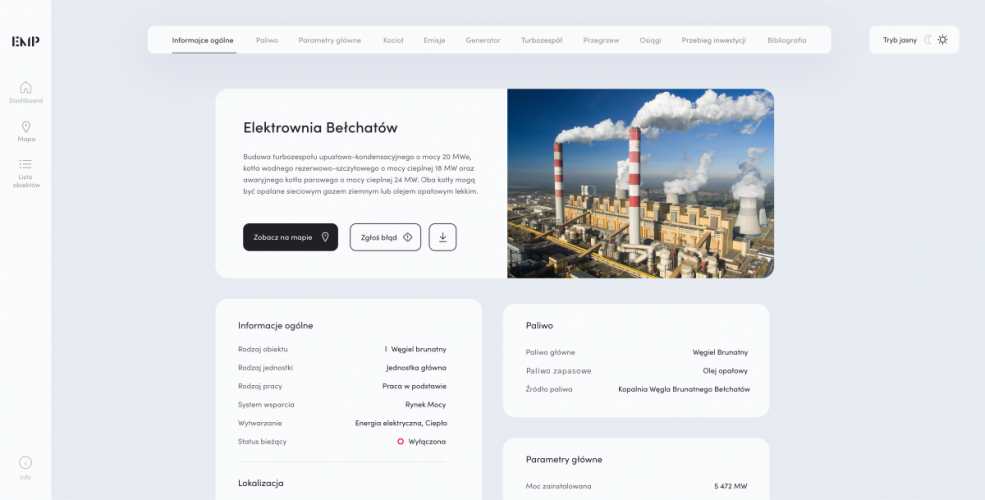This screenshot has width=985, height=500.
Task: Click the Źródło paliwa label
Action: pos(549,389)
